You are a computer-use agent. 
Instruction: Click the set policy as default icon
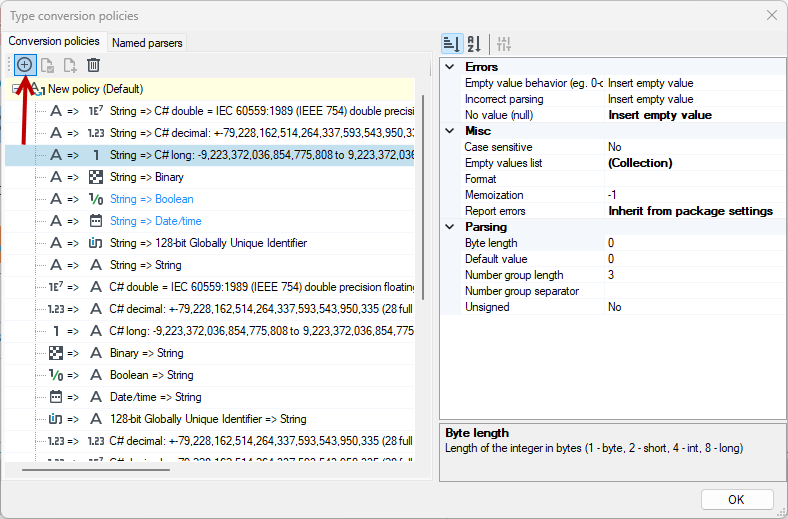pyautogui.click(x=47, y=65)
